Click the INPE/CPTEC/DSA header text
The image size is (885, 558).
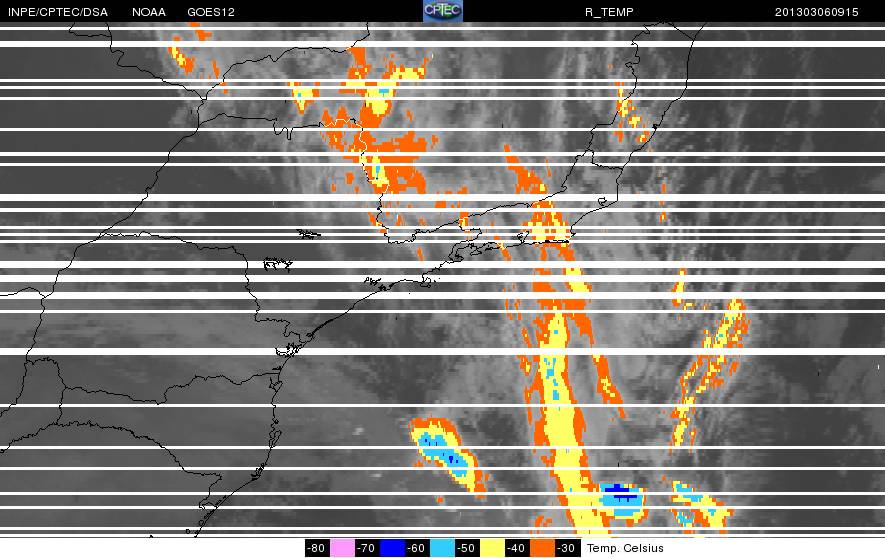coord(58,12)
